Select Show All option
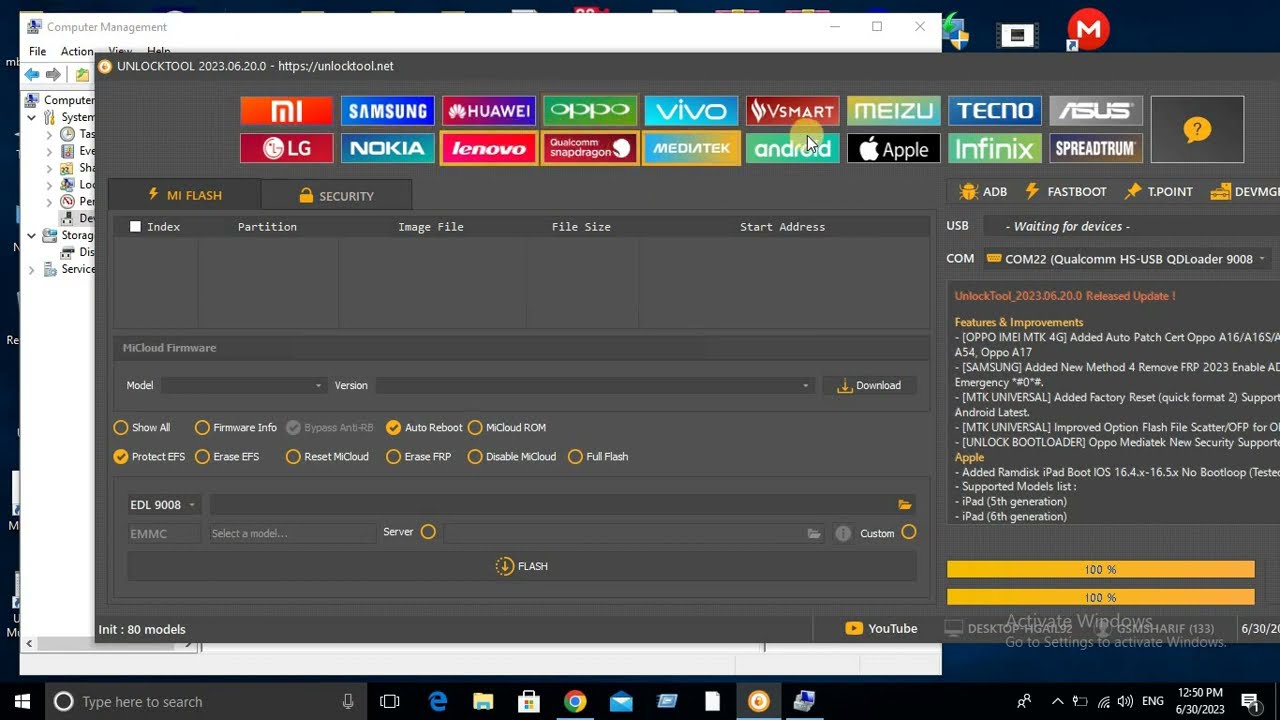 (x=141, y=428)
